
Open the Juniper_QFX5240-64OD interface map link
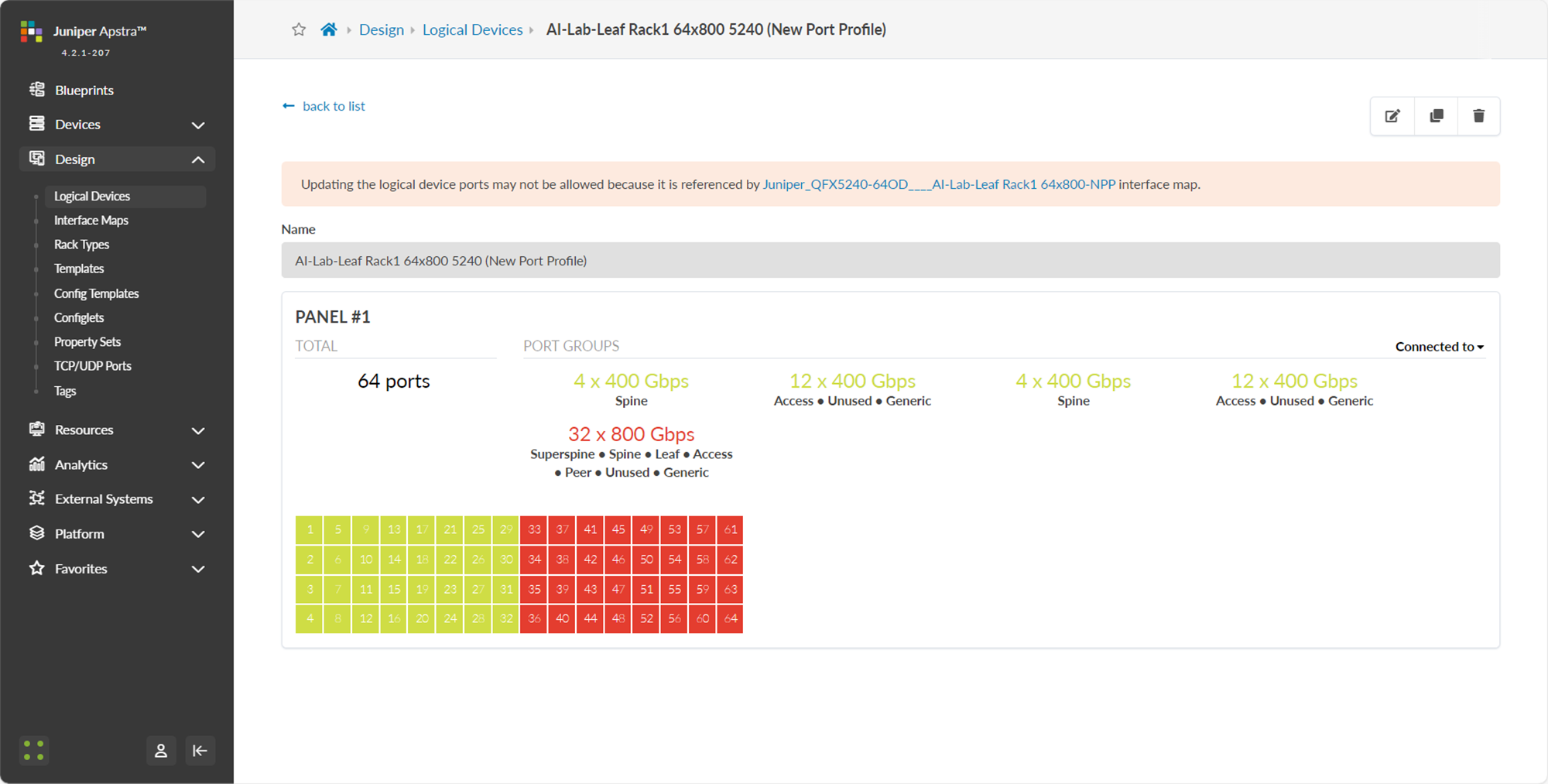coord(939,184)
